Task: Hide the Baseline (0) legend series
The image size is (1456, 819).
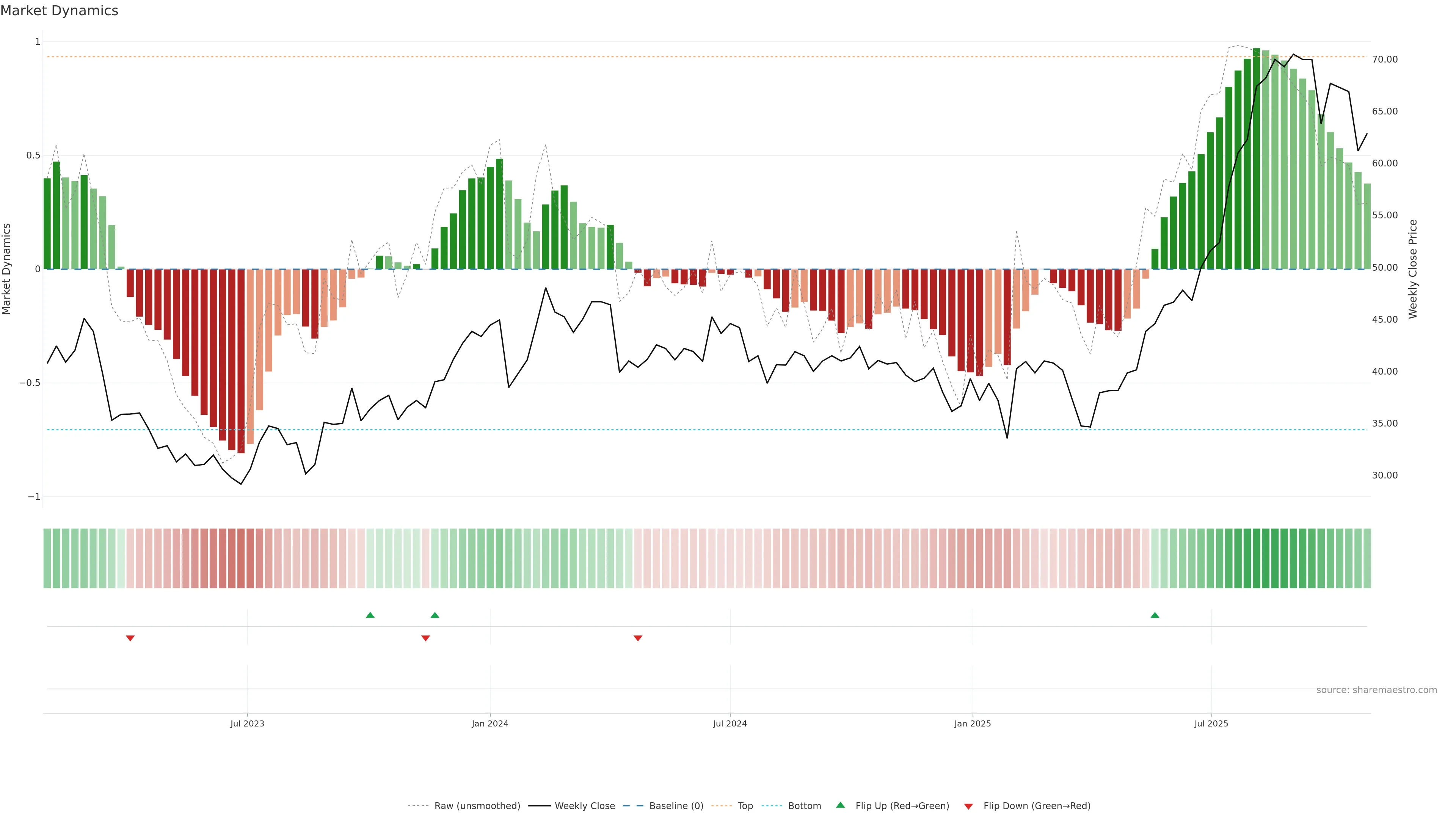Action: coord(676,806)
